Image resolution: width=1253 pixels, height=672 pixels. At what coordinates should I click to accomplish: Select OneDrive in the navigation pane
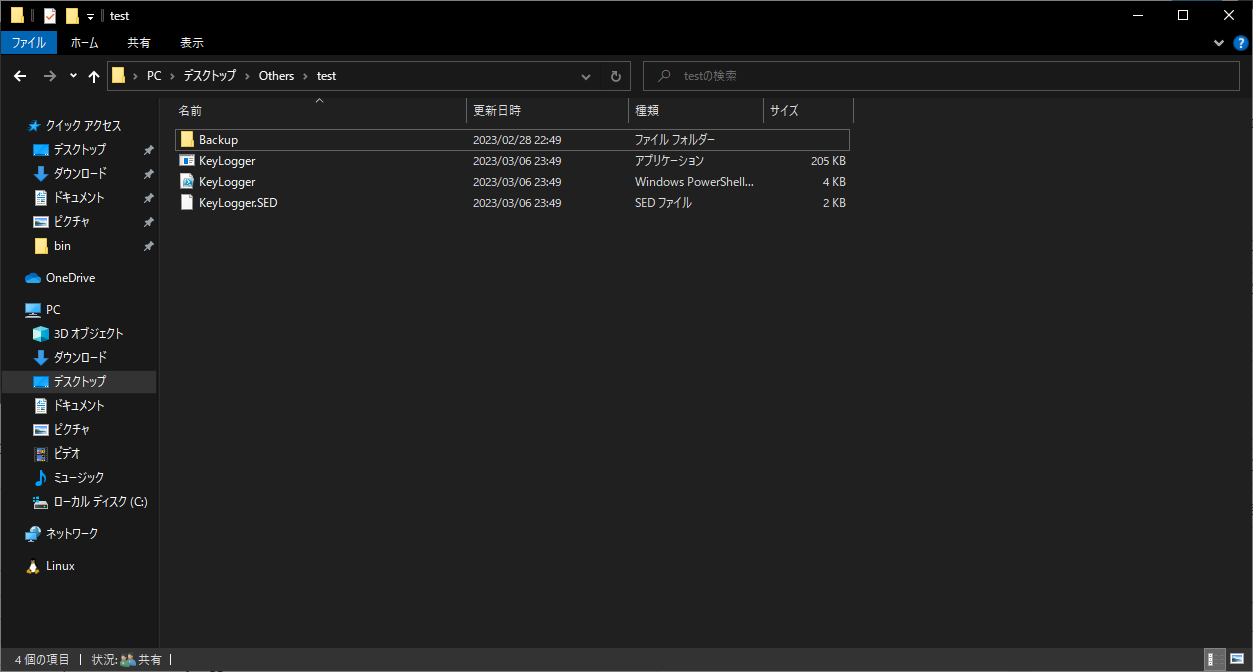tap(70, 278)
